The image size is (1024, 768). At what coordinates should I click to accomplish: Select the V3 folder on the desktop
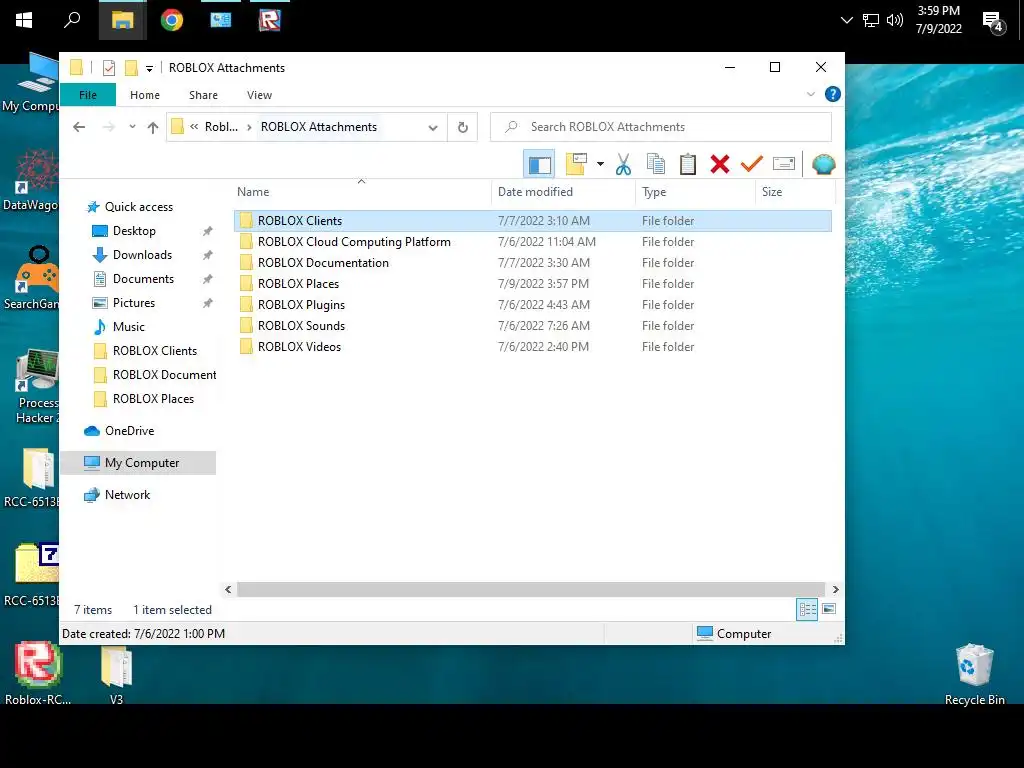pyautogui.click(x=116, y=675)
